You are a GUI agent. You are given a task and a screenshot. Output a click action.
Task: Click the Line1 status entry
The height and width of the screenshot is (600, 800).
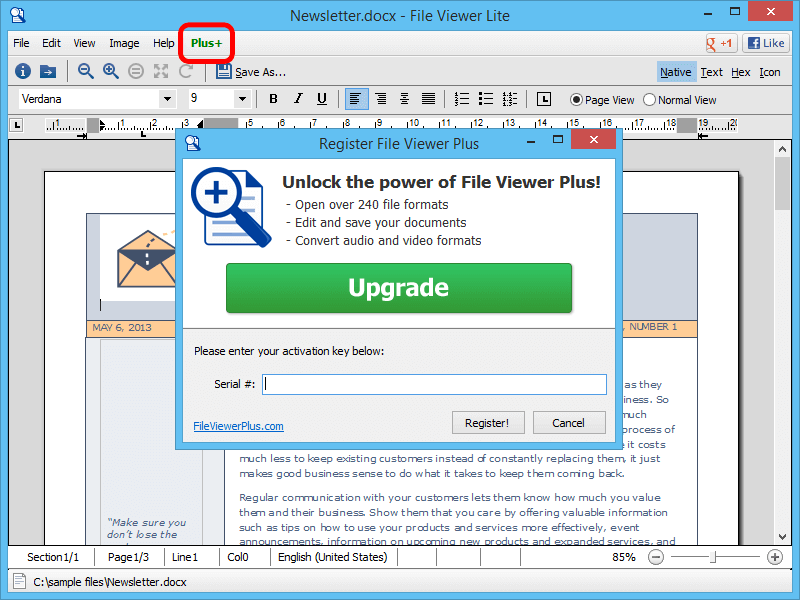pyautogui.click(x=185, y=557)
